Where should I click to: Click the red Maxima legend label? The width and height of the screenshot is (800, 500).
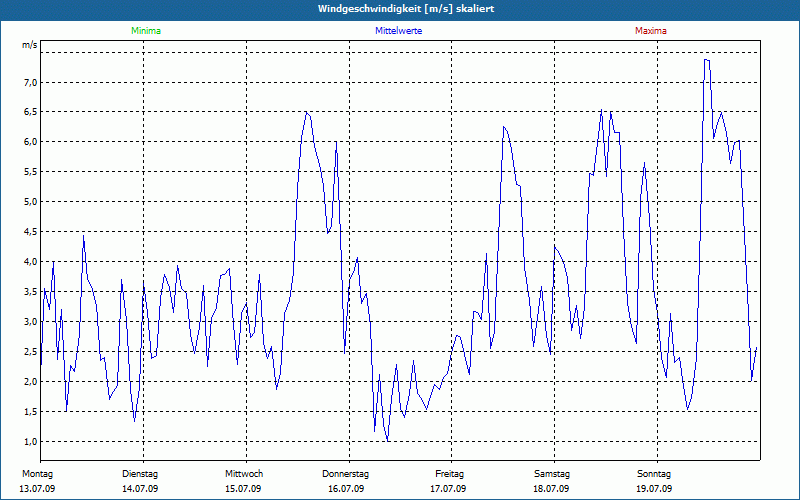pos(651,31)
